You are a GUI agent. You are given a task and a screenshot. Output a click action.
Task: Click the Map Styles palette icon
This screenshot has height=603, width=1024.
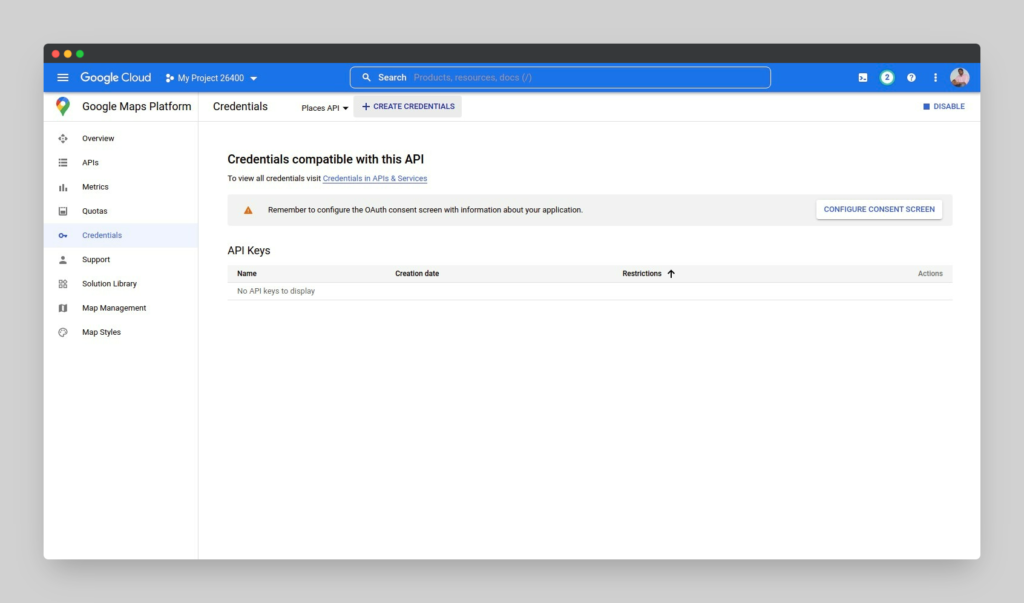click(63, 332)
